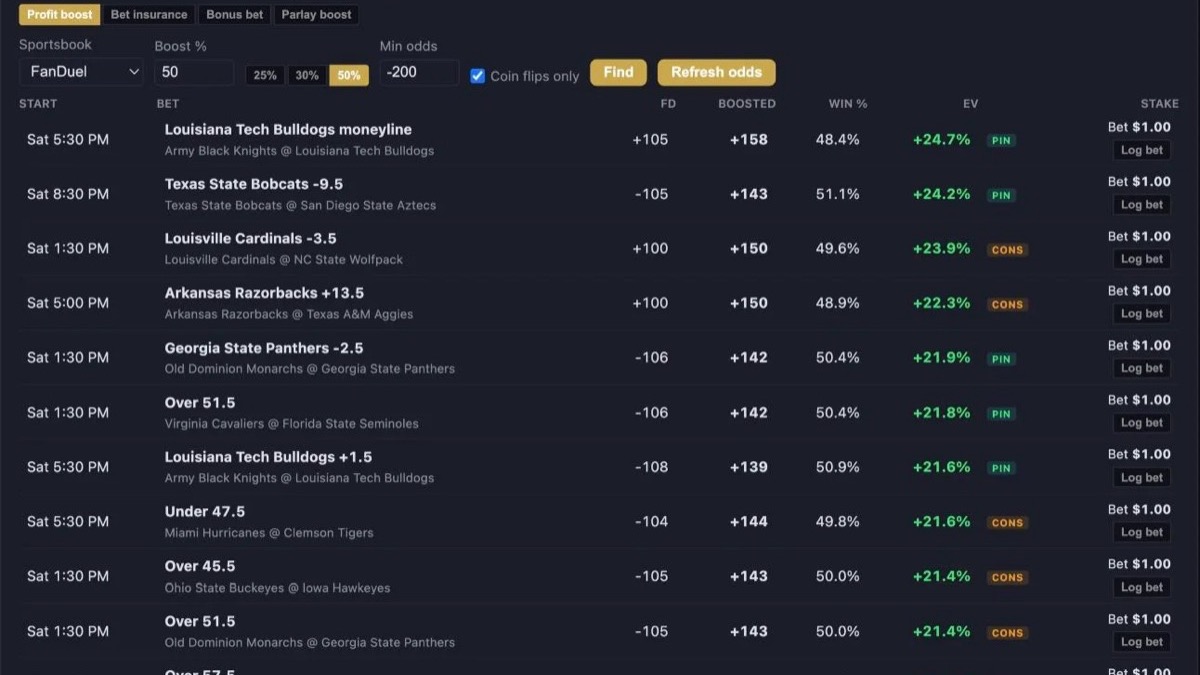Click the START column header
The width and height of the screenshot is (1200, 675).
click(38, 104)
